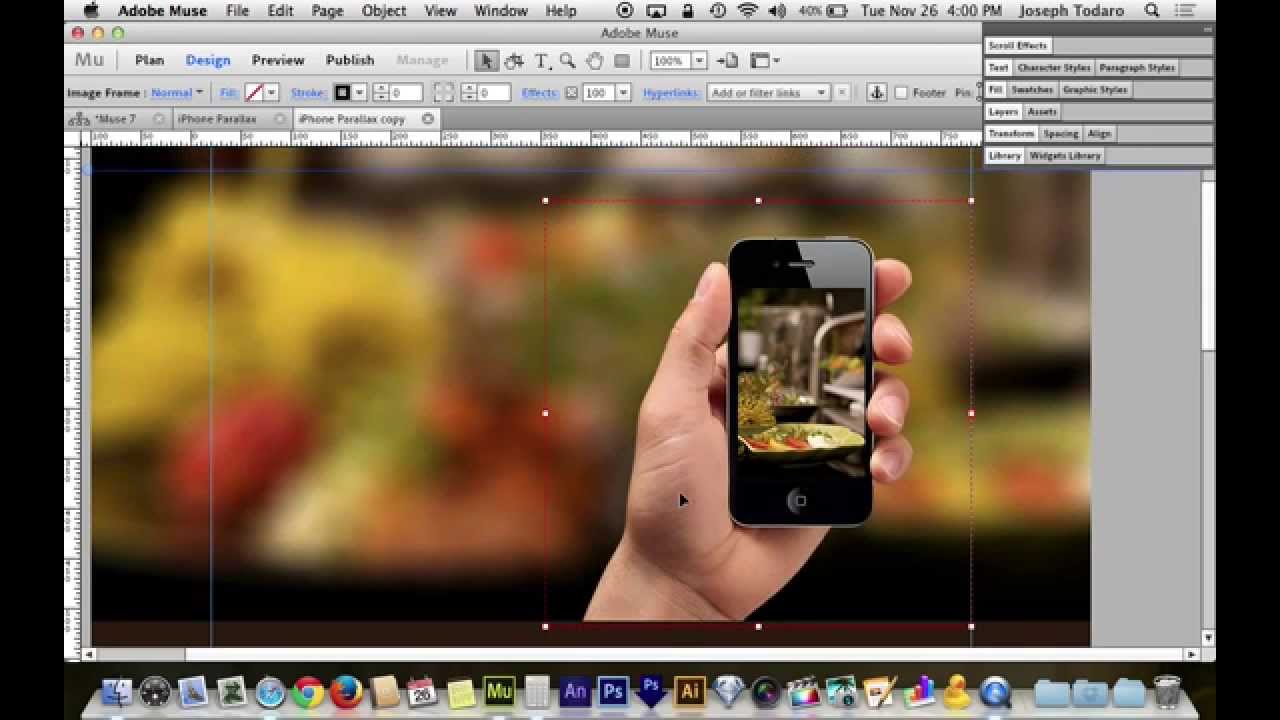Viewport: 1280px width, 720px height.
Task: Clear hyperlink with the x button
Action: pyautogui.click(x=842, y=93)
